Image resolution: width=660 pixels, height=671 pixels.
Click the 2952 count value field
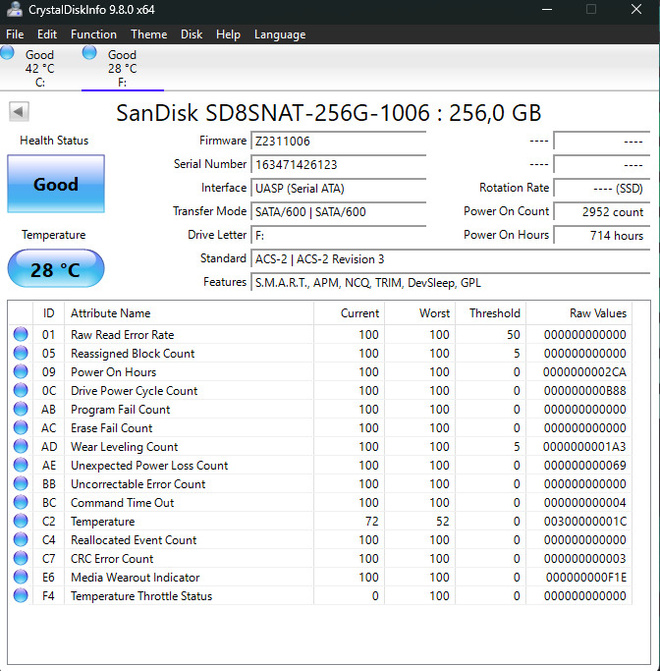602,211
